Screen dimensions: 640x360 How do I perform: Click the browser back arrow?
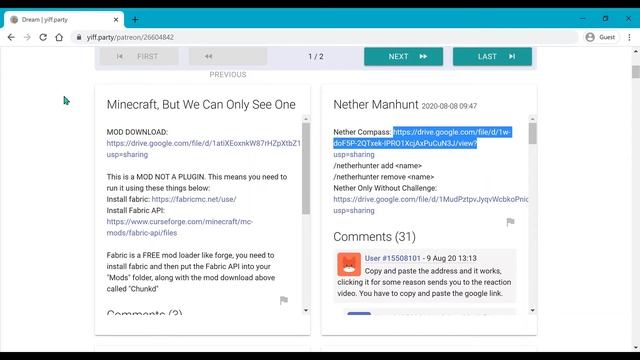click(11, 37)
